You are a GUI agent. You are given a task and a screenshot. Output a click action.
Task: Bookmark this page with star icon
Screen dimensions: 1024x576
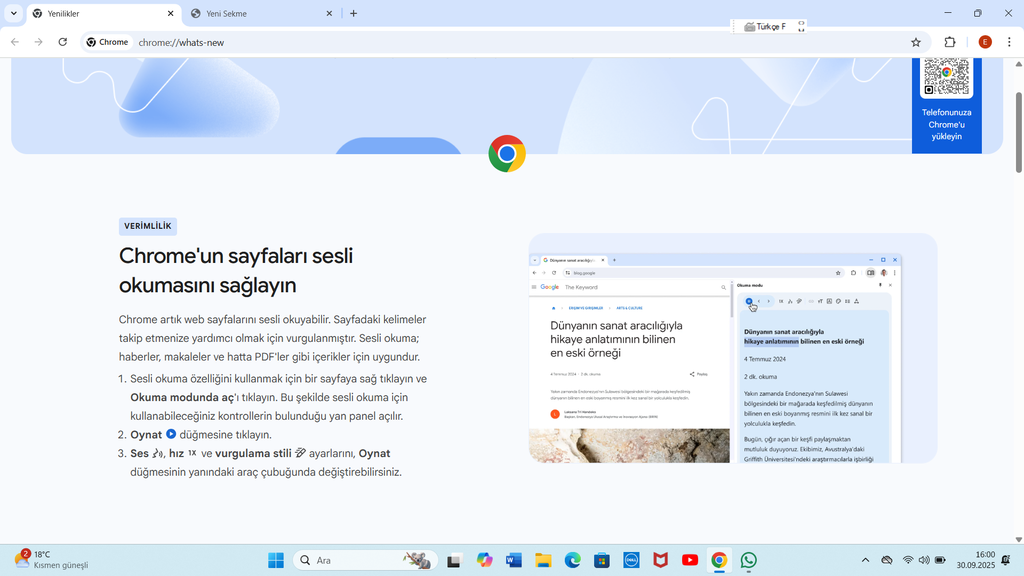[x=916, y=42]
